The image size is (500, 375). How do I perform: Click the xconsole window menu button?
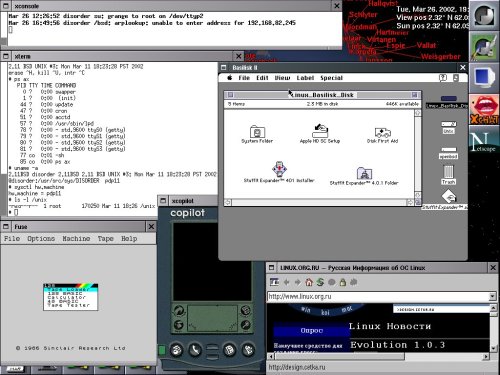6,6
